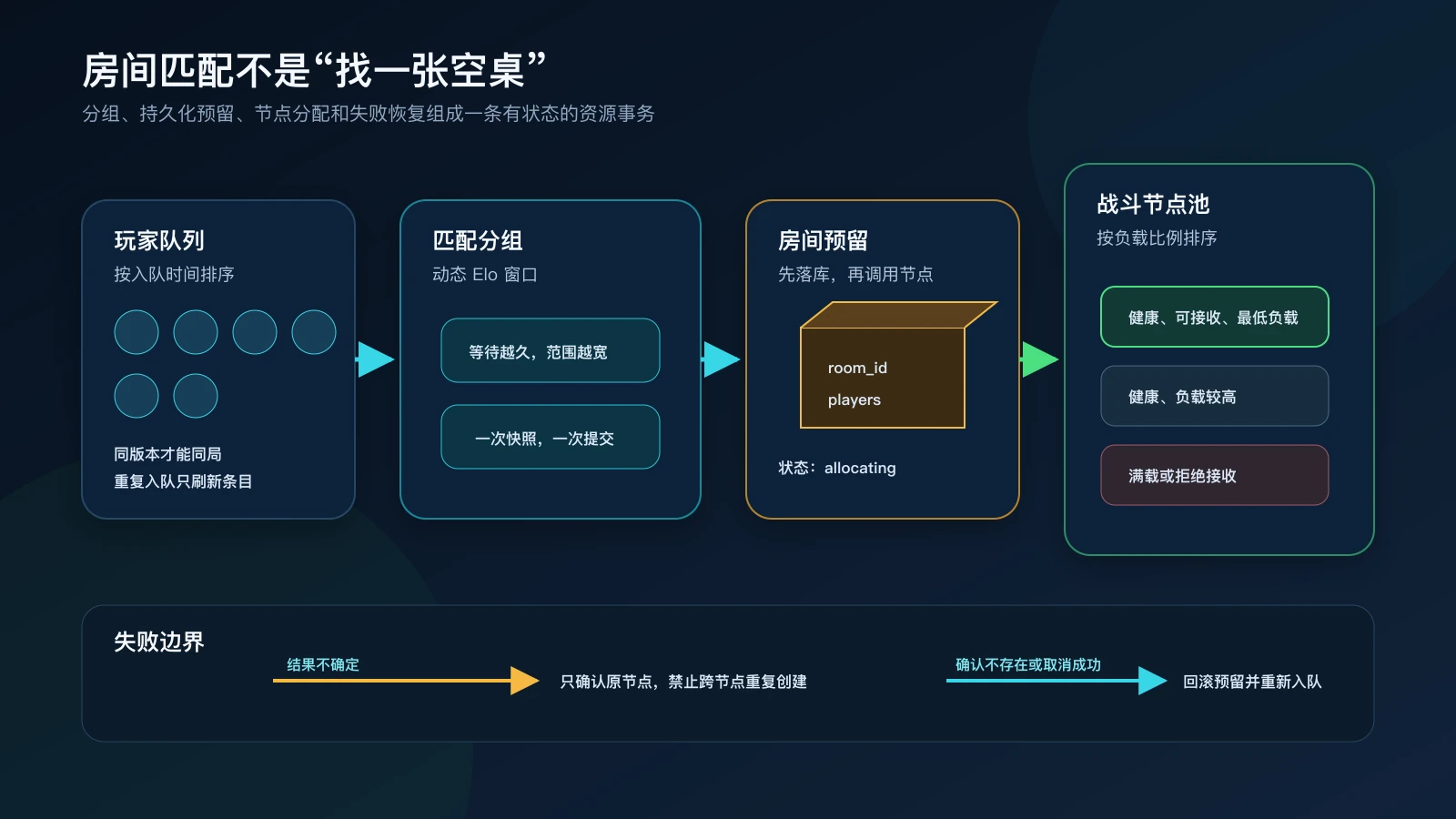Click the 等待越久，范围越宽 box
Viewport: 1456px width, 819px height.
(551, 350)
